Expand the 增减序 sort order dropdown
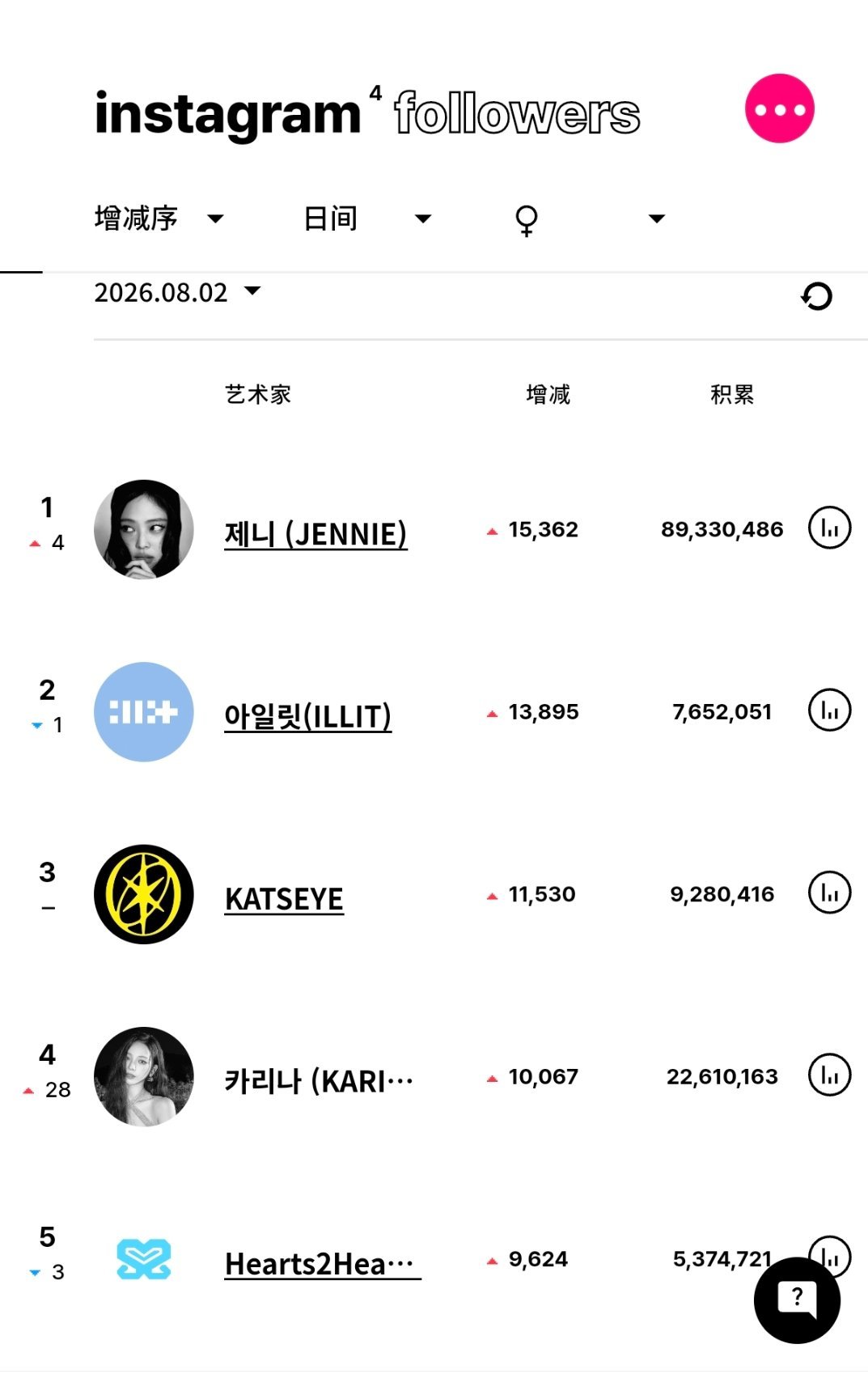The height and width of the screenshot is (1374, 868). (x=159, y=218)
